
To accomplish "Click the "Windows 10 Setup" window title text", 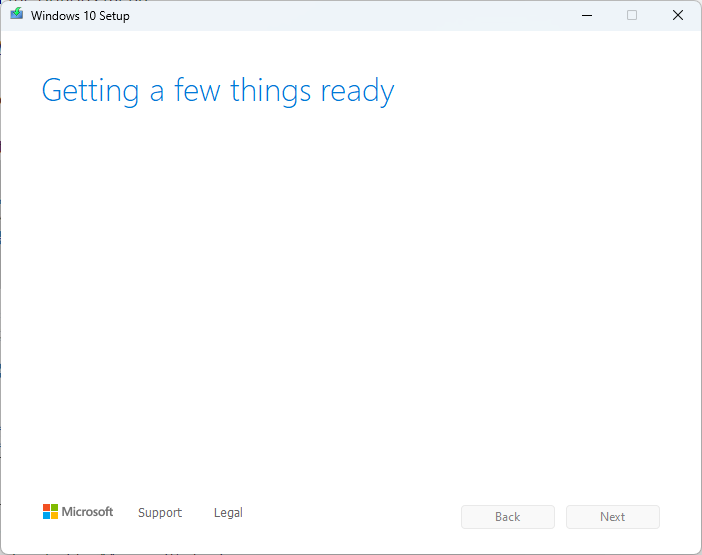I will 80,16.
